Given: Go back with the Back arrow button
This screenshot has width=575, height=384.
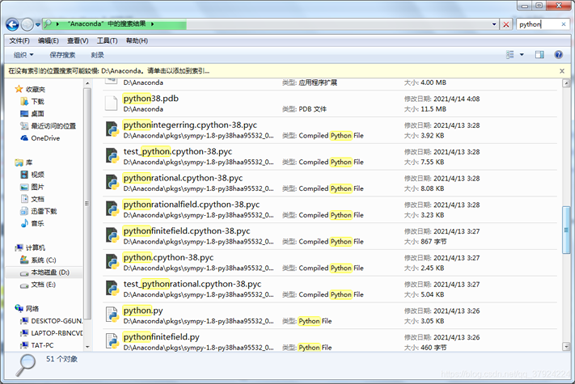Looking at the screenshot, I should pyautogui.click(x=12, y=25).
